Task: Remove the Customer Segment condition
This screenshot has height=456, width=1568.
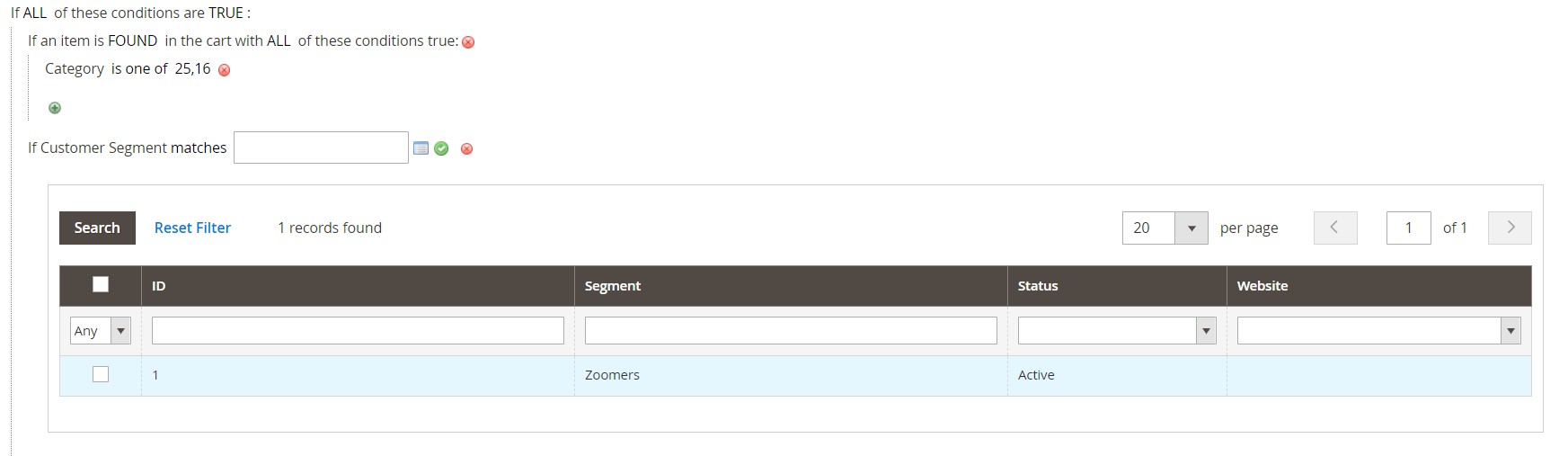Action: pos(466,148)
